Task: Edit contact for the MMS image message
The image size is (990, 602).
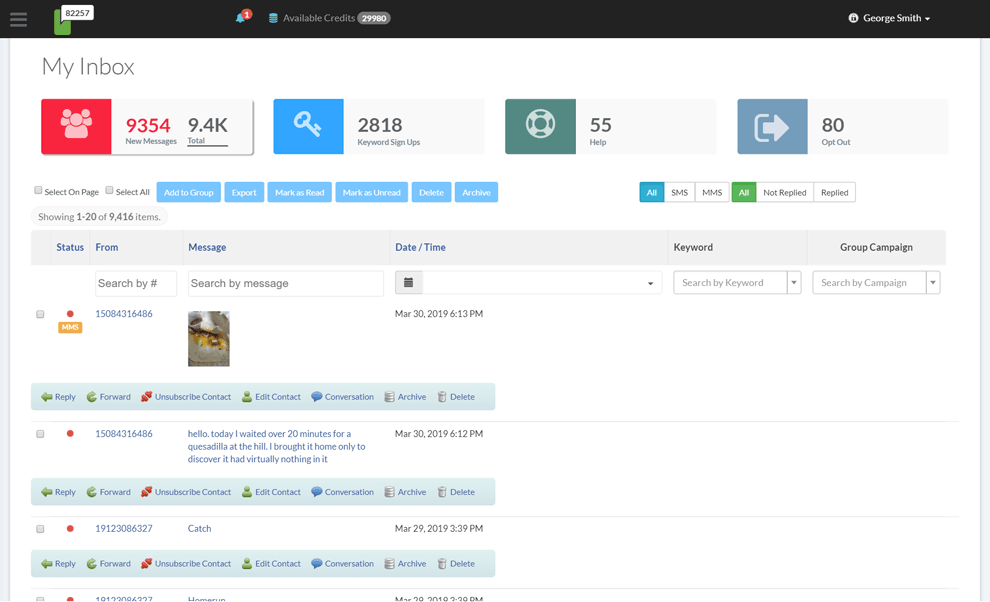Action: [271, 397]
